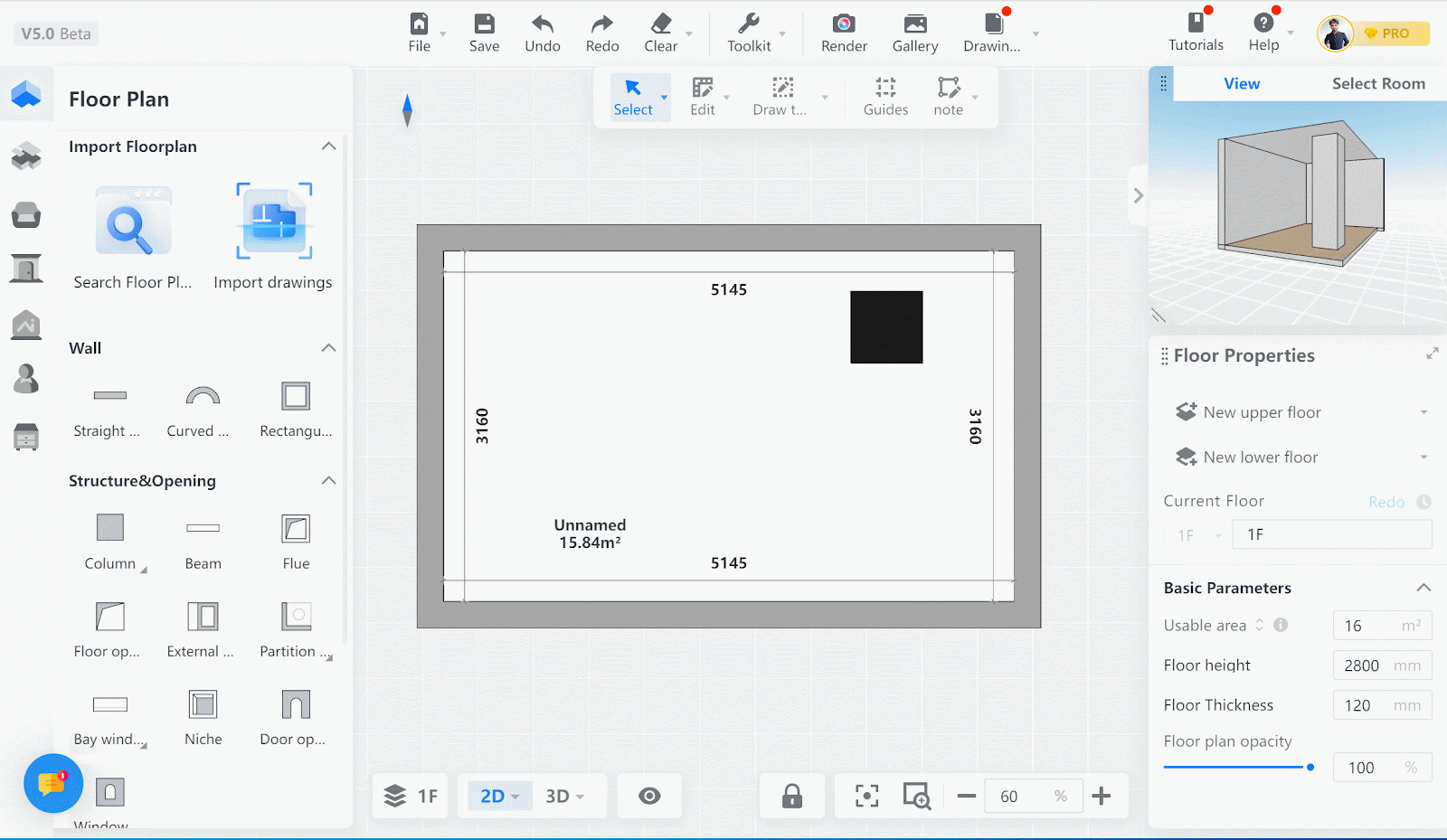This screenshot has height=840, width=1447.
Task: Select the Niche structure icon
Action: pos(203,704)
